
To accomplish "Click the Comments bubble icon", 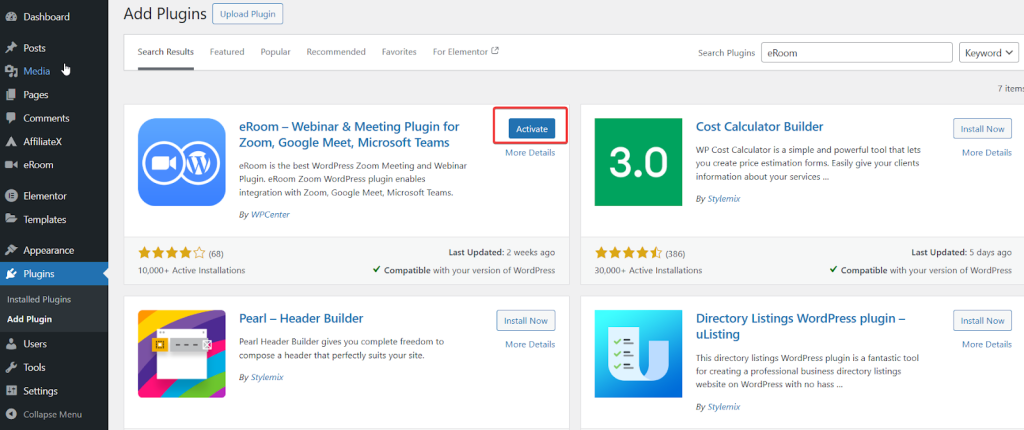I will (x=11, y=118).
